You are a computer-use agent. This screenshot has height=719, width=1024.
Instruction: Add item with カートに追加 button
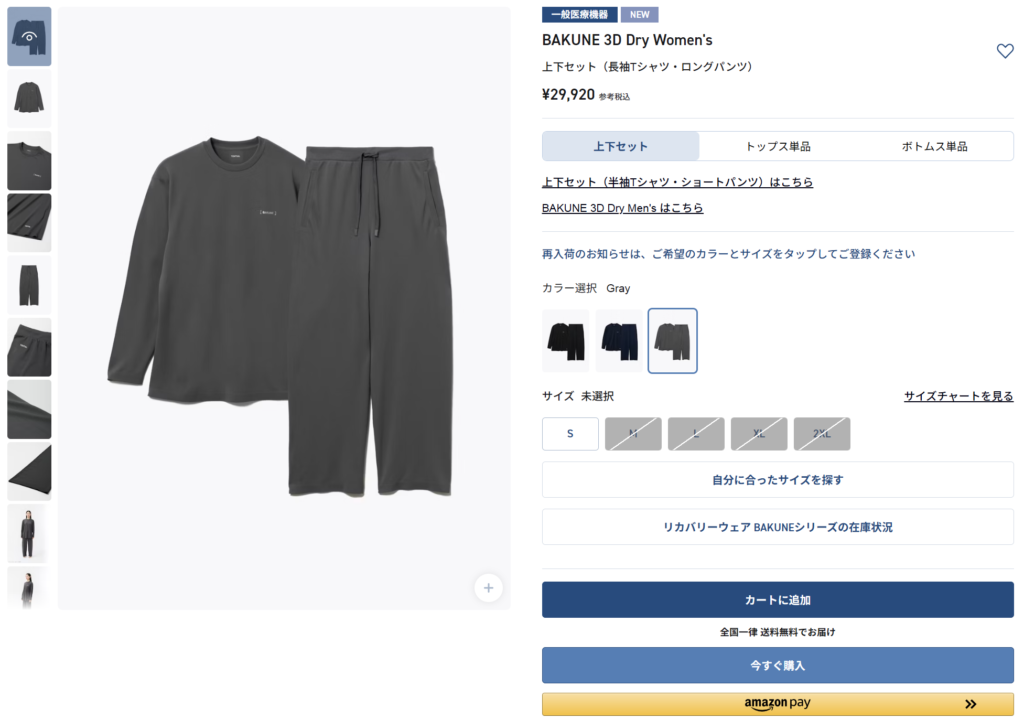click(x=778, y=599)
